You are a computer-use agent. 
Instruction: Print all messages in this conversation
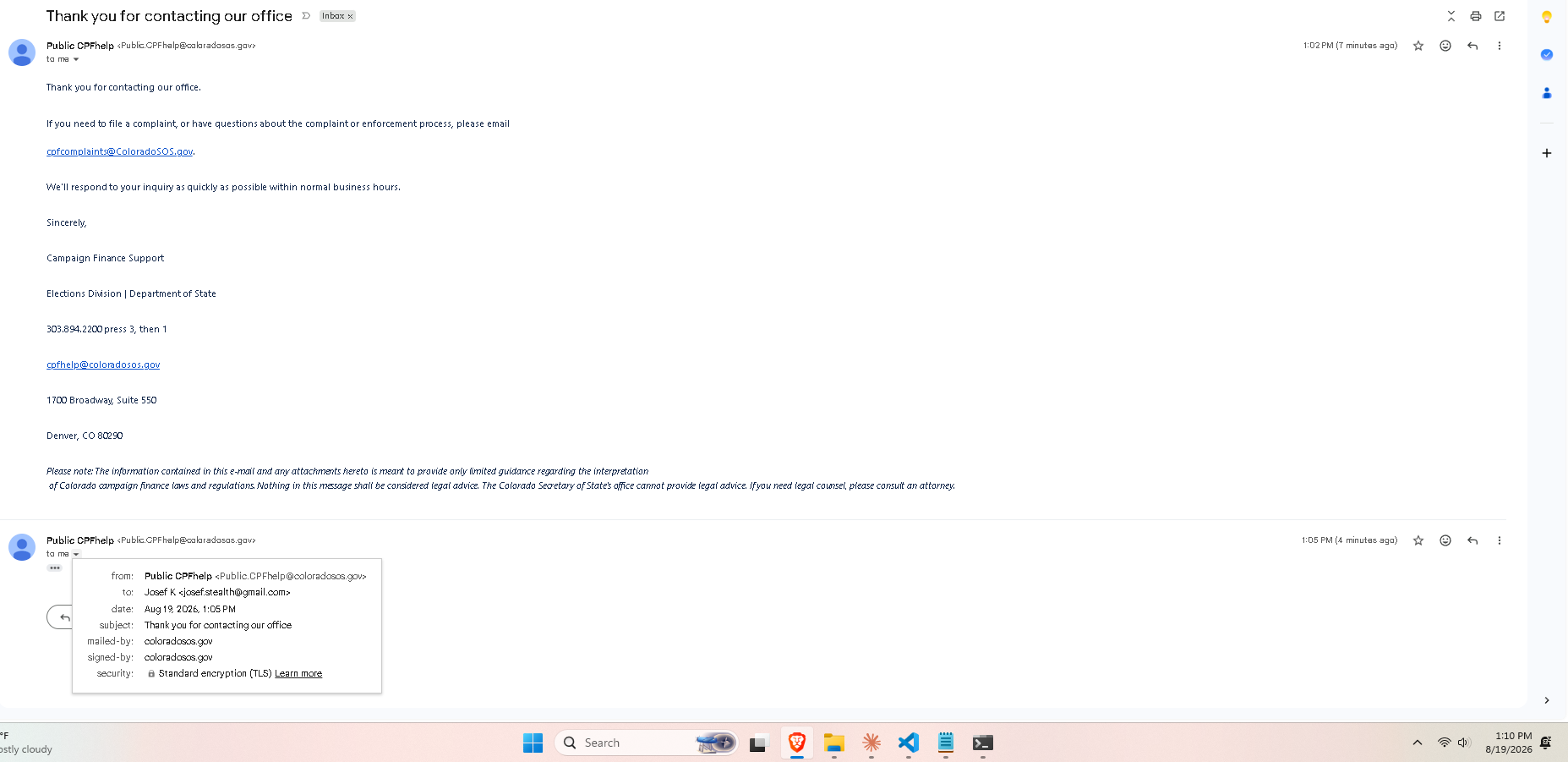click(x=1475, y=16)
